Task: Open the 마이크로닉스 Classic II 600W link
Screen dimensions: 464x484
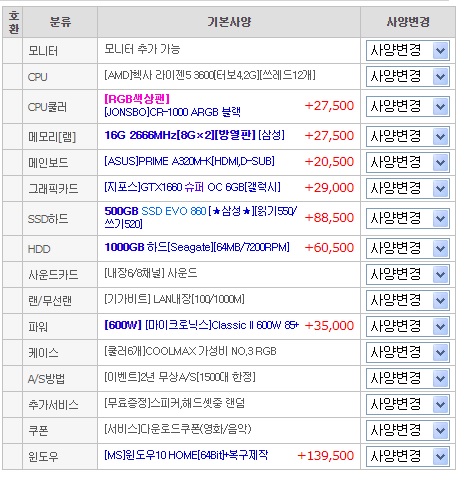Action: (202, 325)
